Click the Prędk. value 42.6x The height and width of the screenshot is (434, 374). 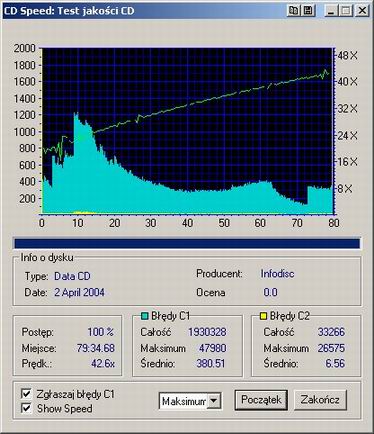pyautogui.click(x=103, y=364)
